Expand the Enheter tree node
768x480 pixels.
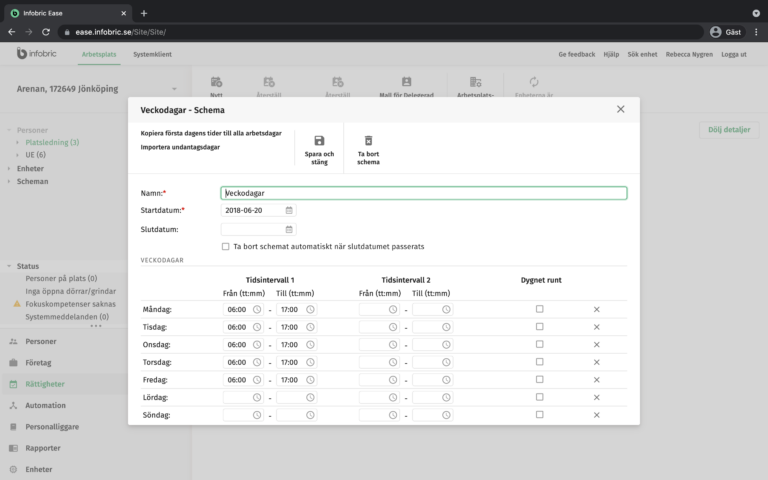point(10,168)
